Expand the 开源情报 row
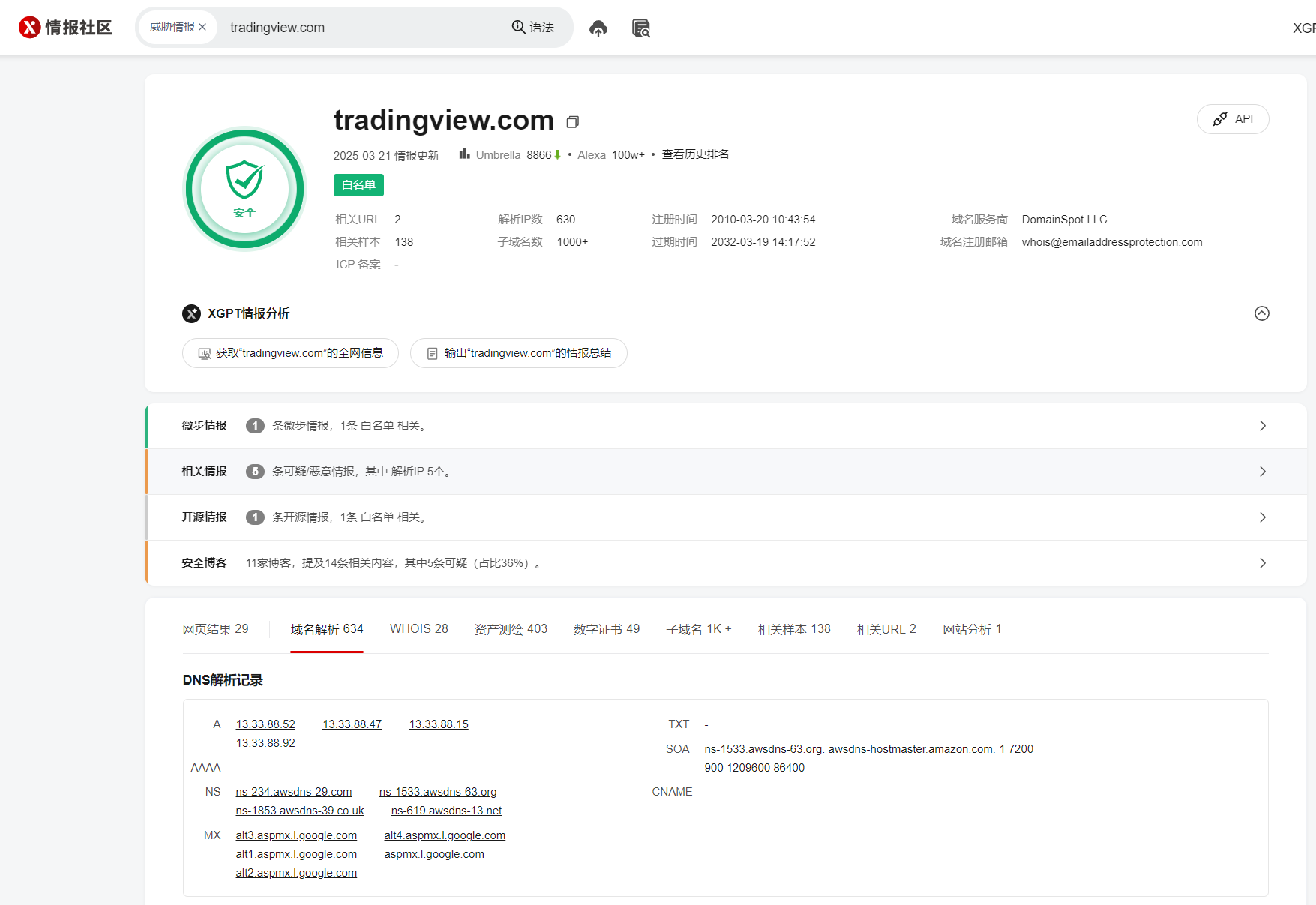 (x=726, y=517)
